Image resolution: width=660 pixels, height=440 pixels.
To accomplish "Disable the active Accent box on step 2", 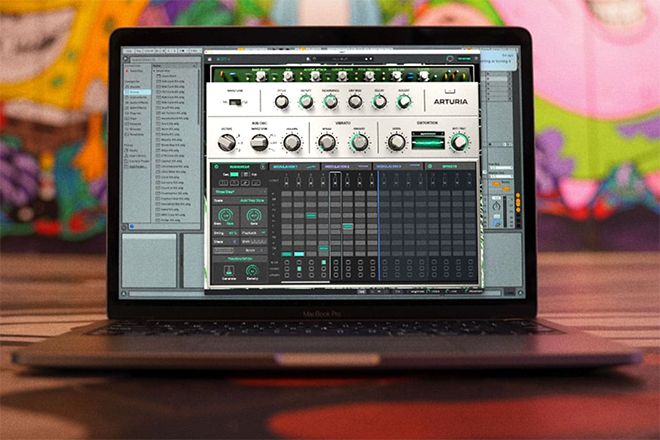I will pyautogui.click(x=299, y=269).
